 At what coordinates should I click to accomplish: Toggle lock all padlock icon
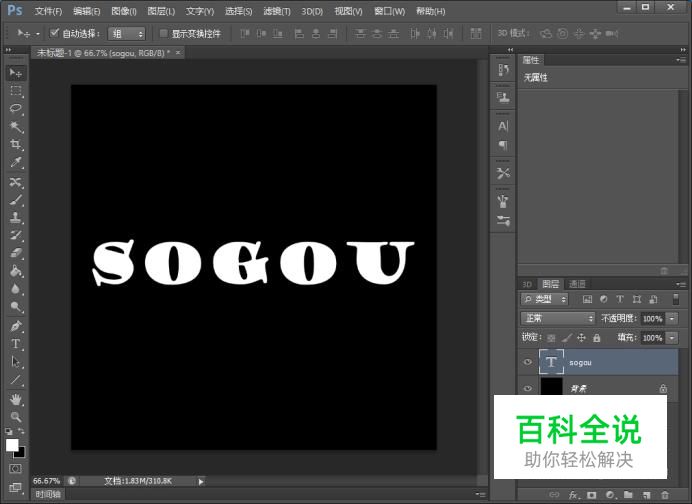tap(597, 338)
